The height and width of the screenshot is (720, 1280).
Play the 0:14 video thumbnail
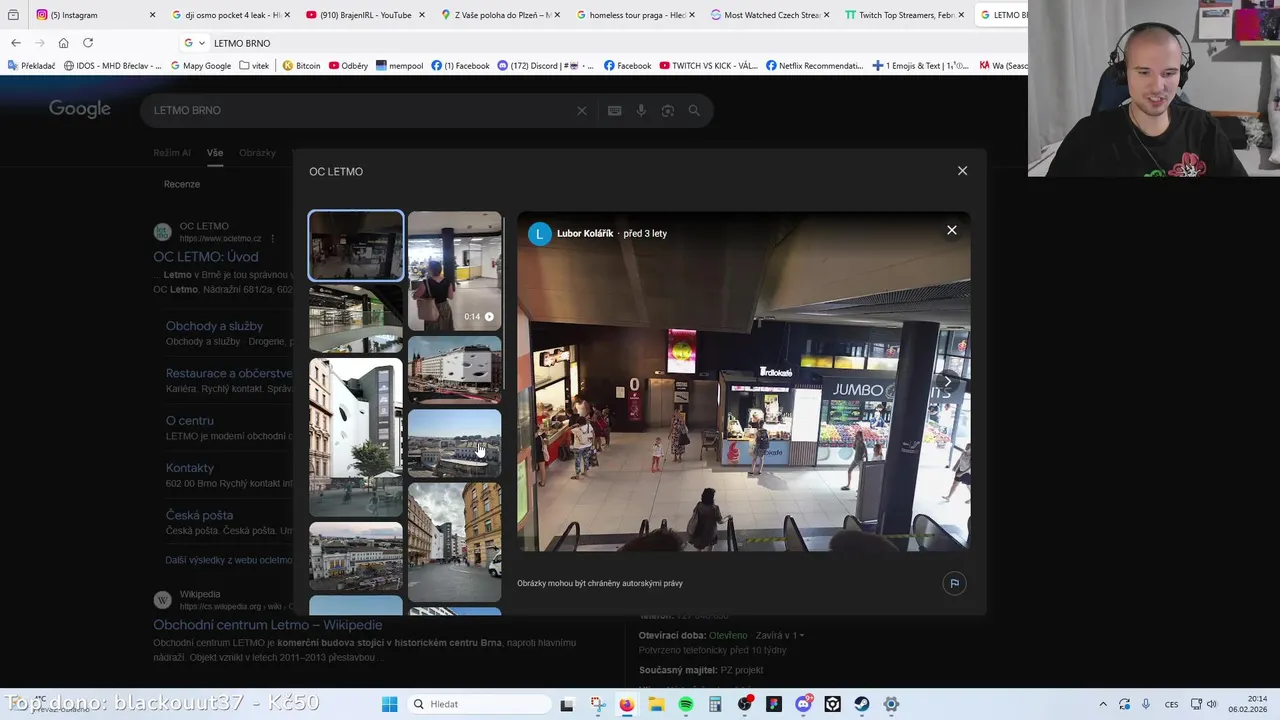tap(454, 271)
